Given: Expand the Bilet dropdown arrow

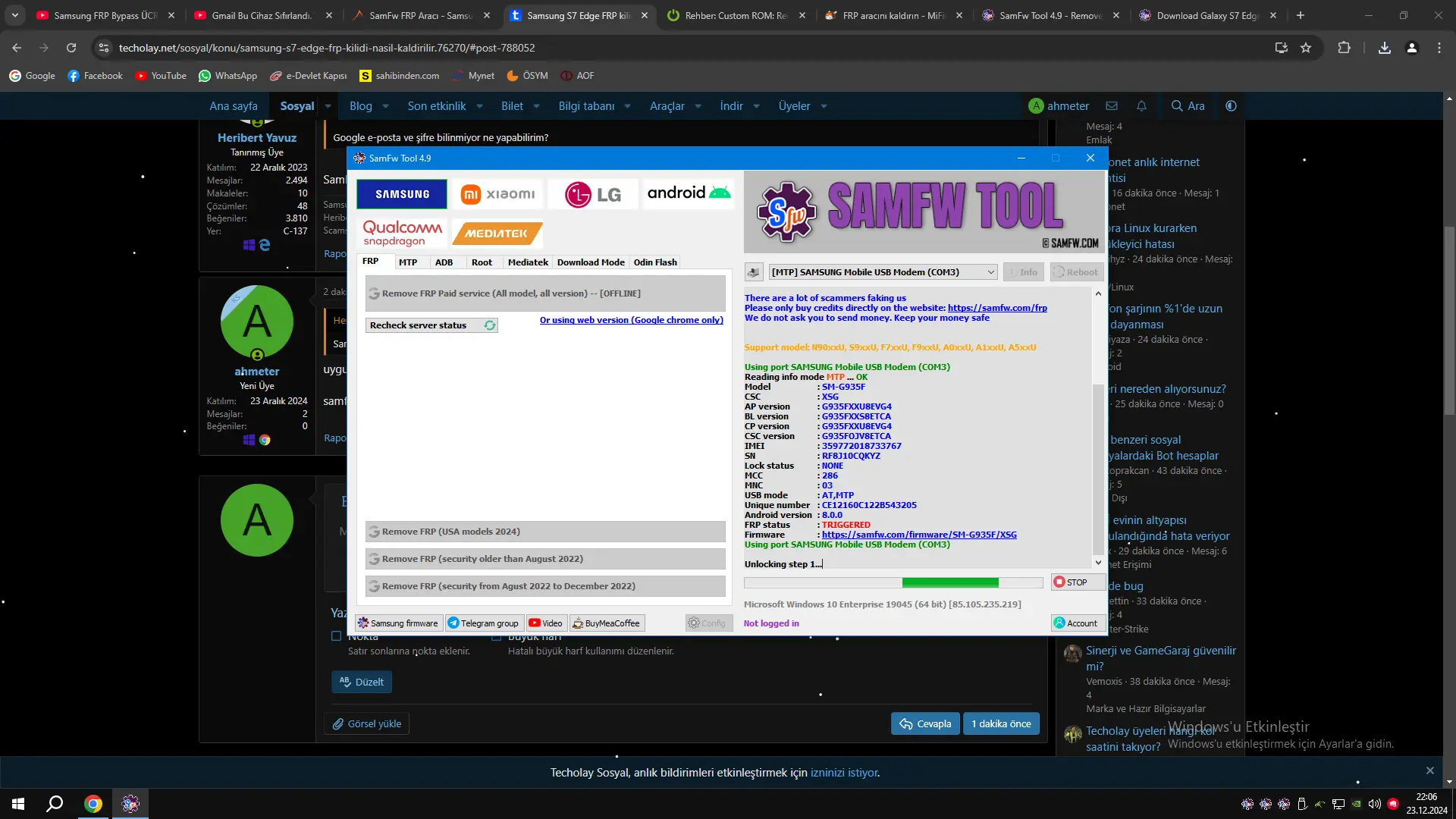Looking at the screenshot, I should pyautogui.click(x=536, y=106).
